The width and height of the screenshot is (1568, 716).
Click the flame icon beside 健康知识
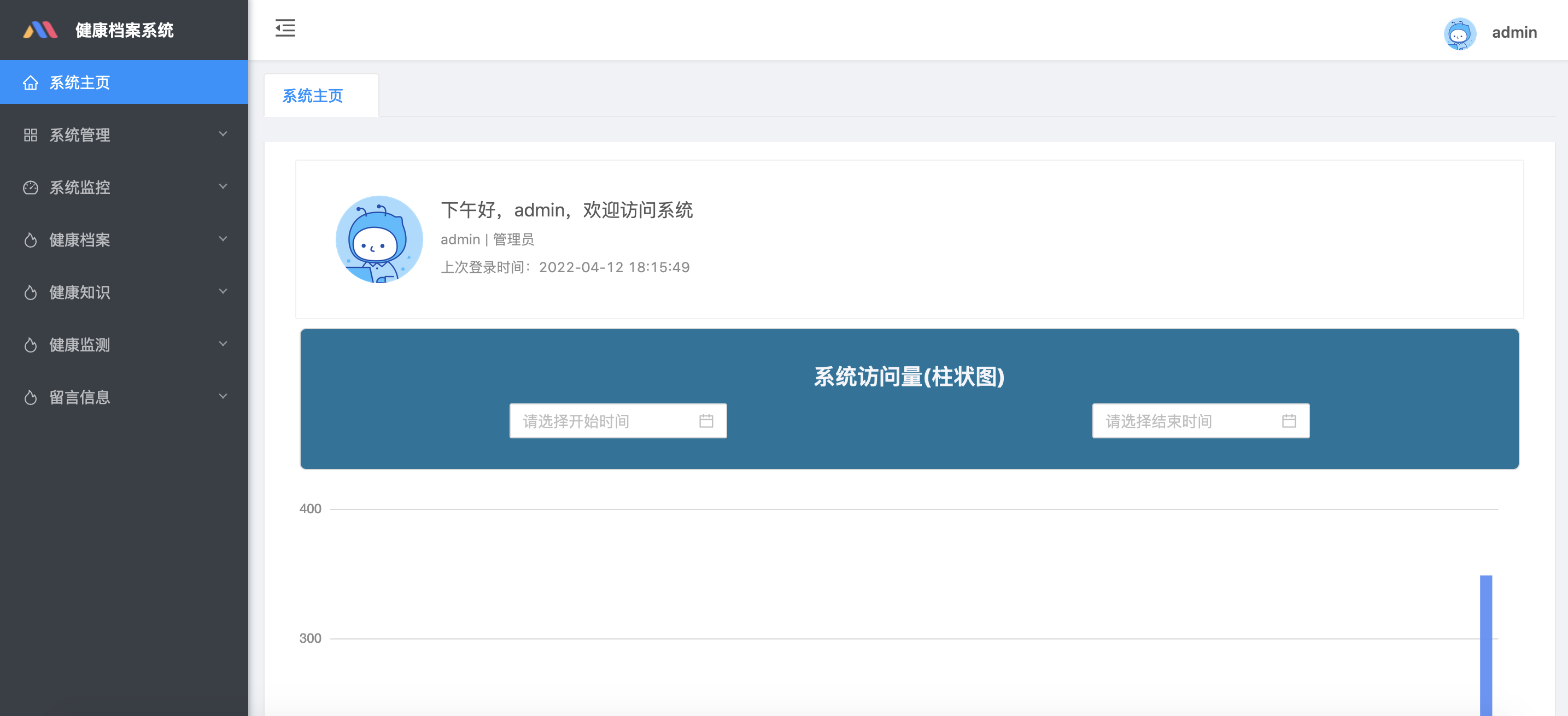(x=31, y=292)
